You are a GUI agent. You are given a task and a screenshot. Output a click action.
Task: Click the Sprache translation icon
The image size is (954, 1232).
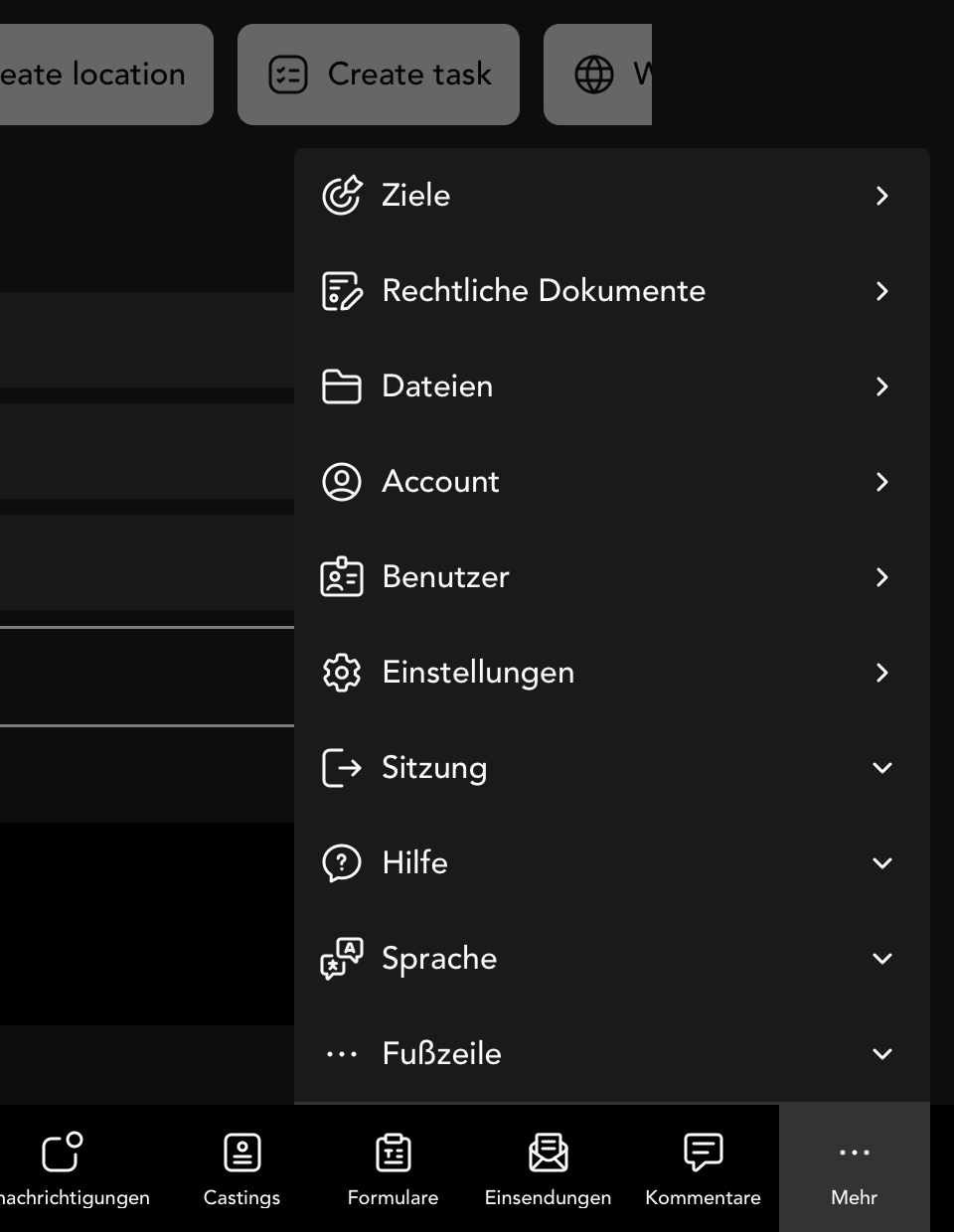(342, 959)
